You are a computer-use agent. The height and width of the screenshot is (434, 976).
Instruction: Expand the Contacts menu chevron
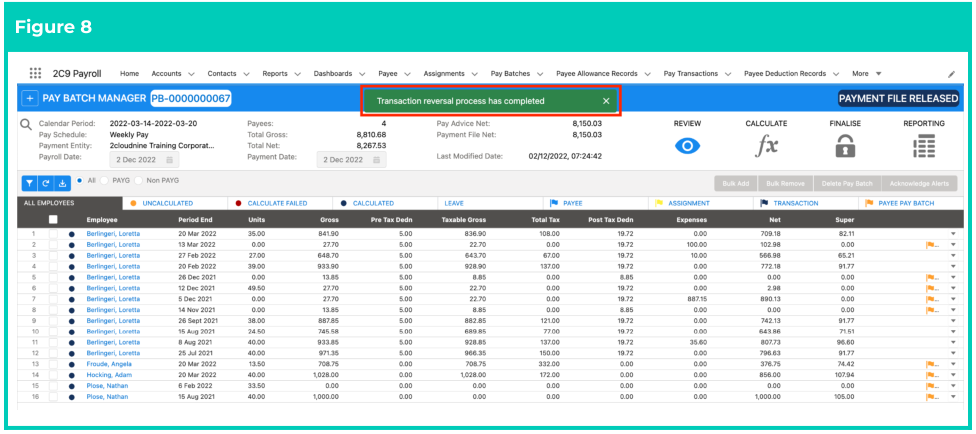click(x=246, y=73)
